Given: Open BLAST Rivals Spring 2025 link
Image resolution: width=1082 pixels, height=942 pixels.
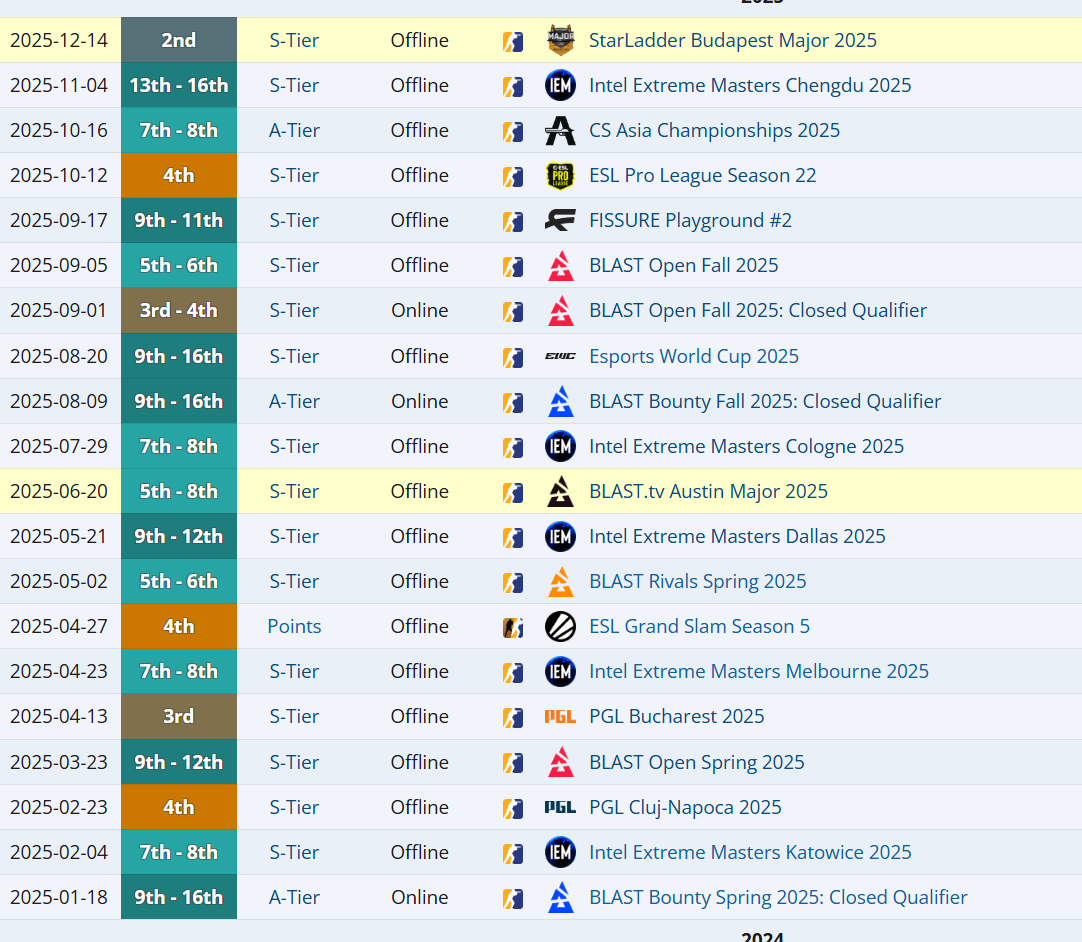Looking at the screenshot, I should pos(698,581).
